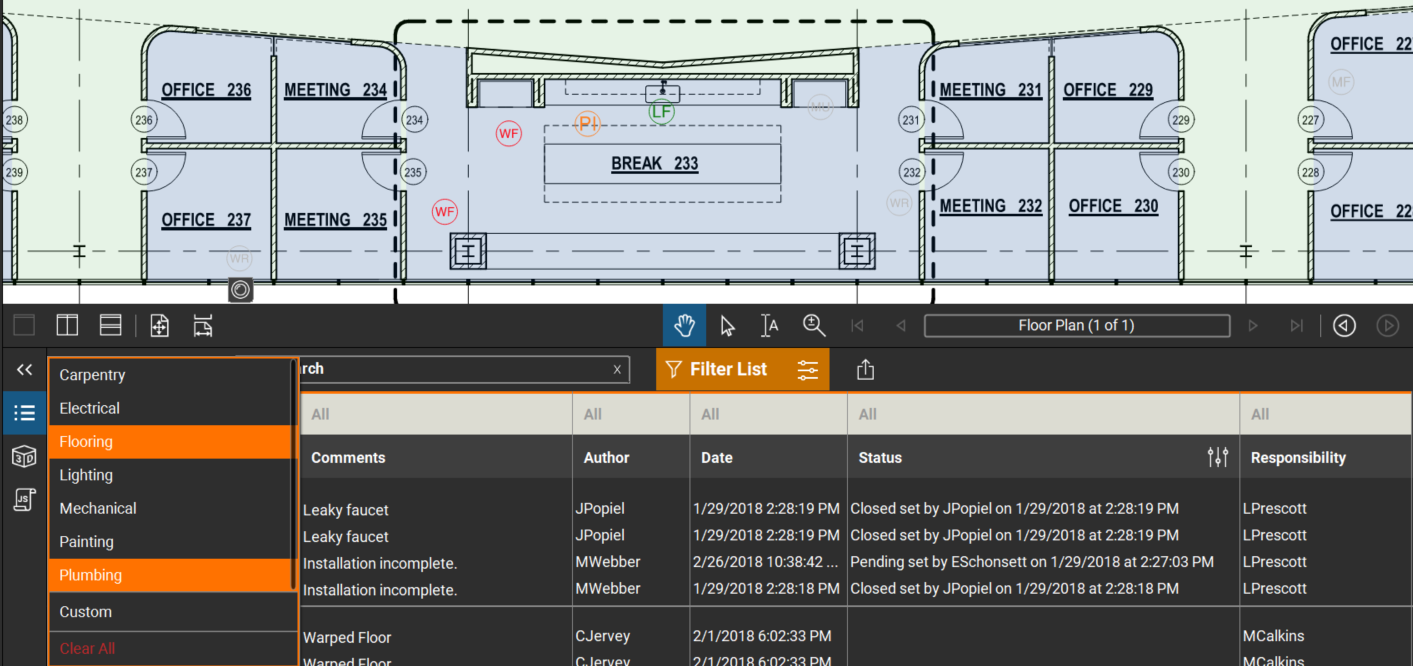Select the arrow pointer tool
This screenshot has height=666, width=1413.
727,326
